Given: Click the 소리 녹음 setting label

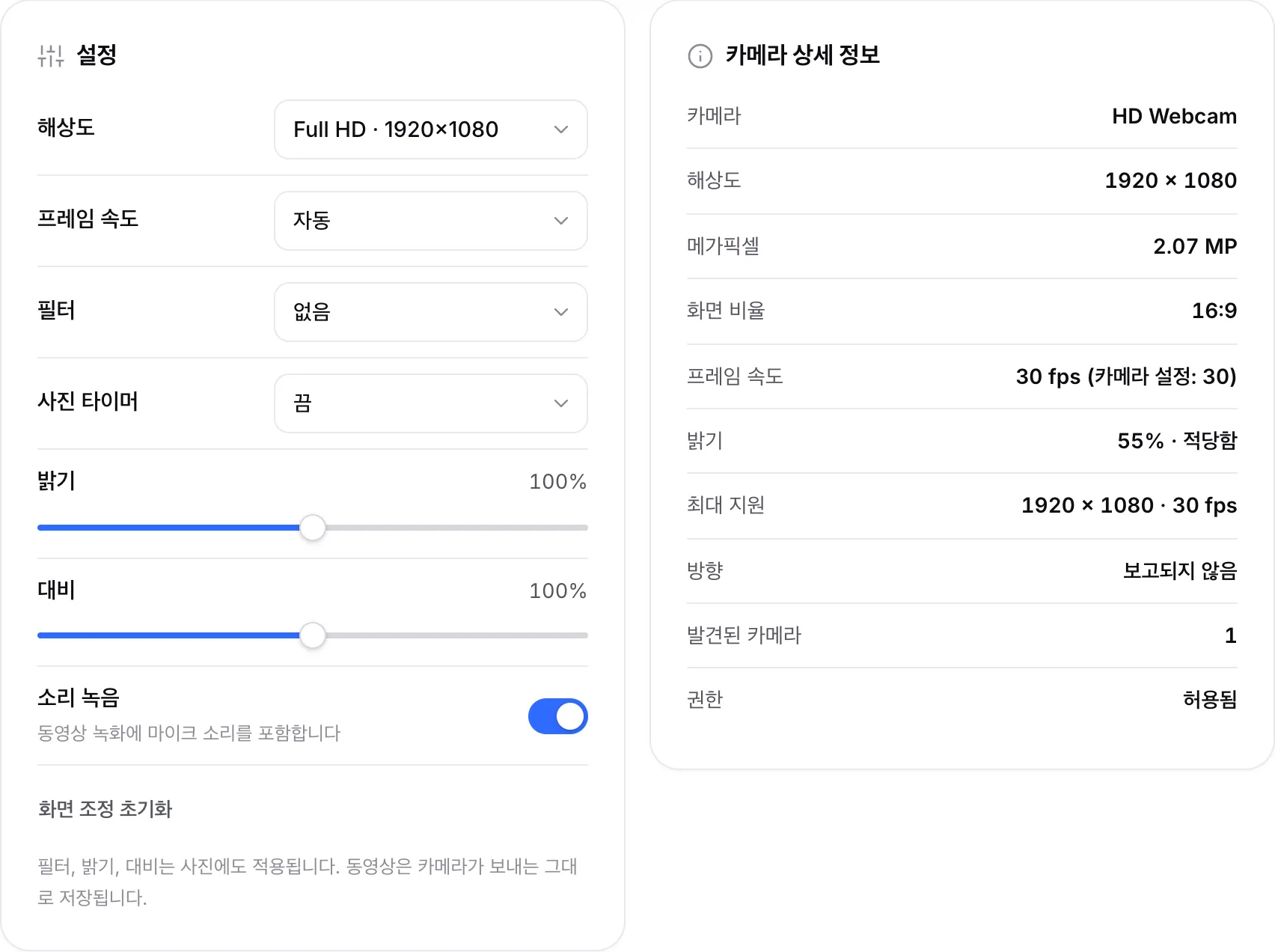Looking at the screenshot, I should (x=79, y=698).
